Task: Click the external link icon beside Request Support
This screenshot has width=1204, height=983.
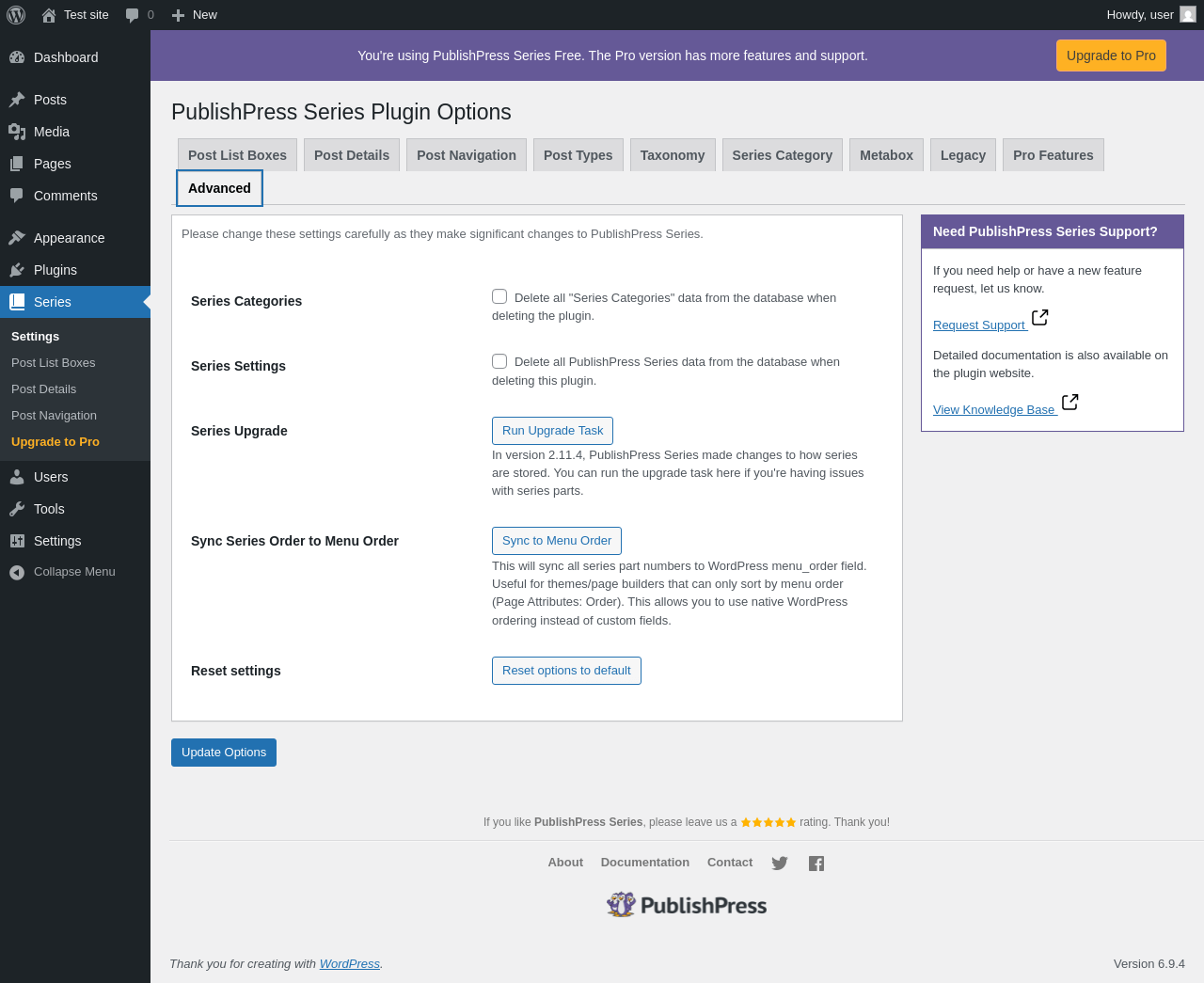Action: 1039,318
